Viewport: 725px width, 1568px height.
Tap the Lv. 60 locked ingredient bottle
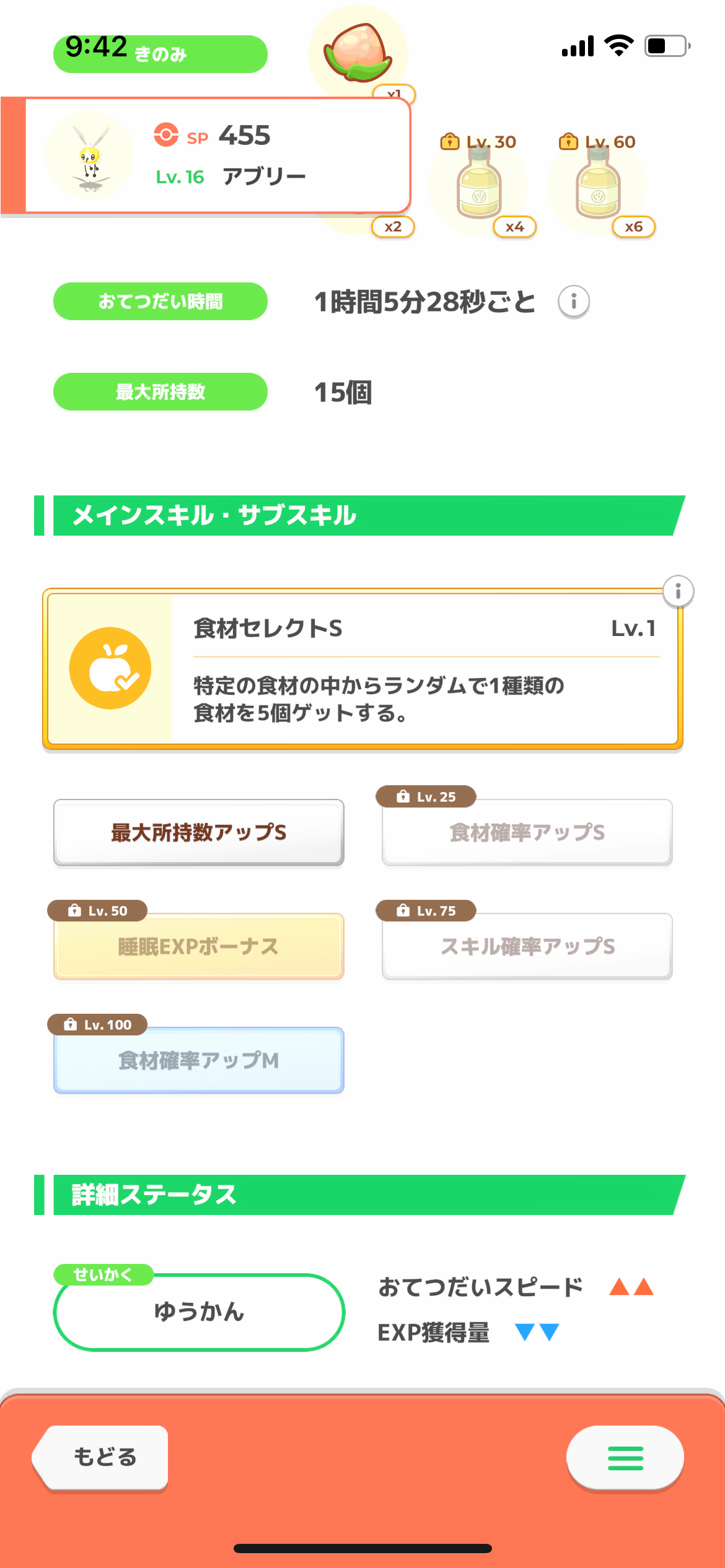tap(597, 186)
